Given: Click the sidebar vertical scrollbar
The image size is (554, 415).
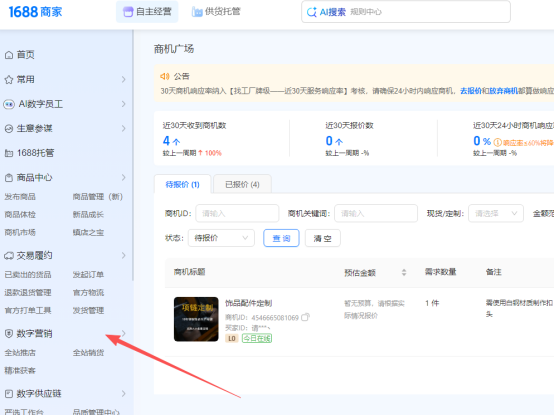Looking at the screenshot, I should pos(133,155).
